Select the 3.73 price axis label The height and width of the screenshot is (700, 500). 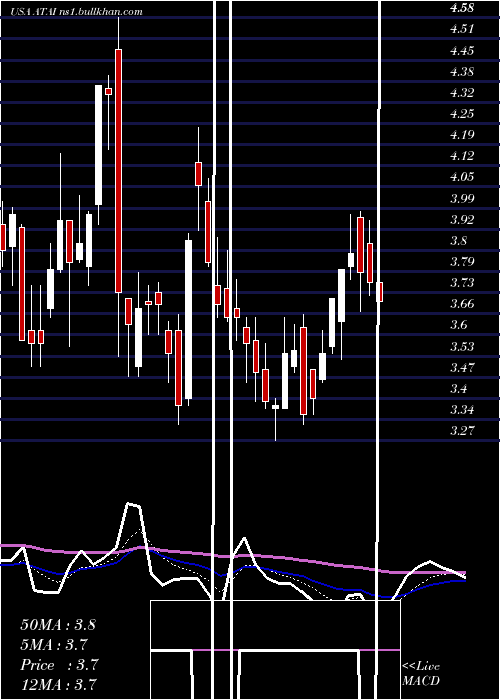click(462, 283)
